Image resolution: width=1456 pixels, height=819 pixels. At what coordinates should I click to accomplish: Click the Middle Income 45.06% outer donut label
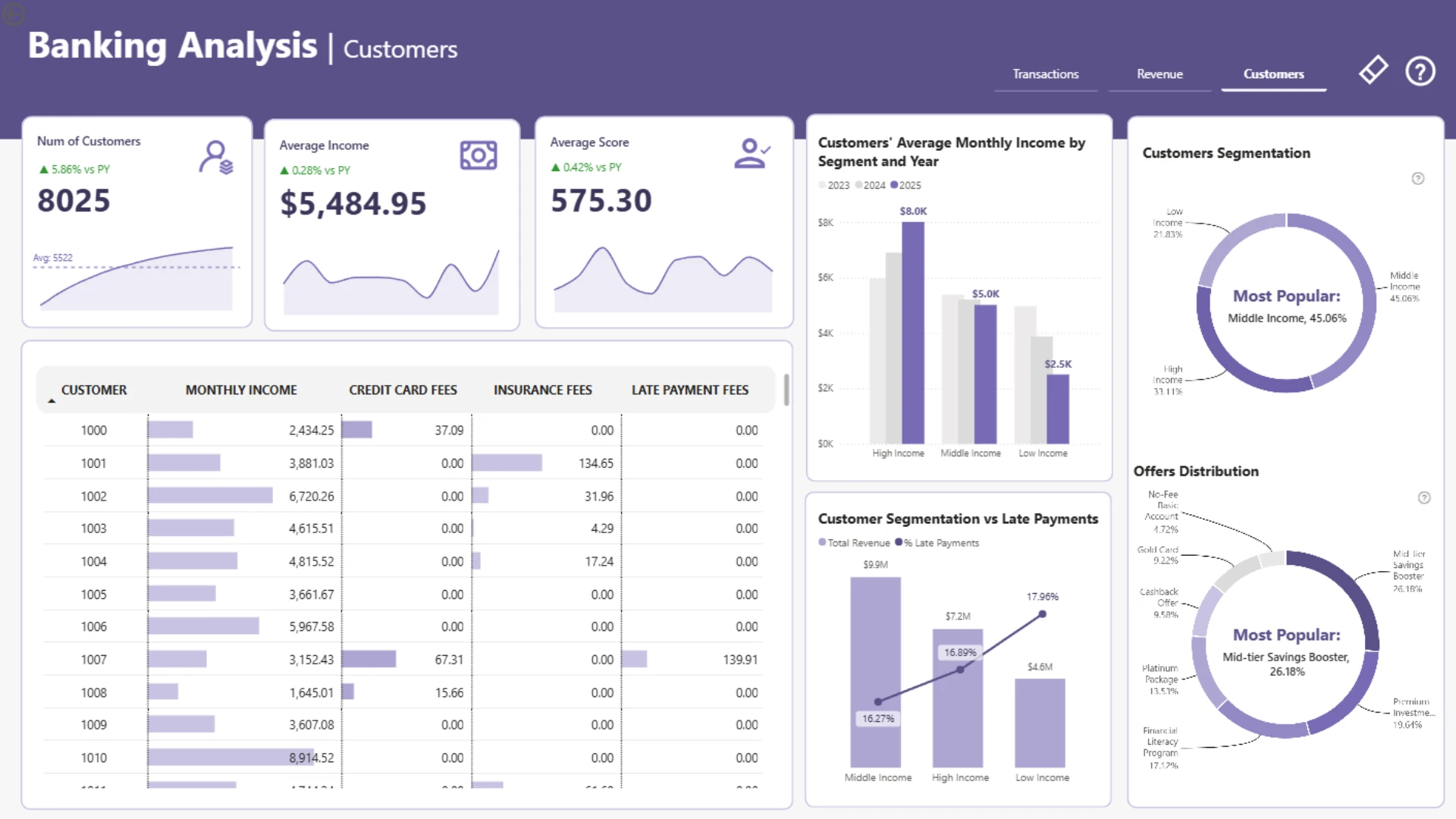pos(1404,287)
